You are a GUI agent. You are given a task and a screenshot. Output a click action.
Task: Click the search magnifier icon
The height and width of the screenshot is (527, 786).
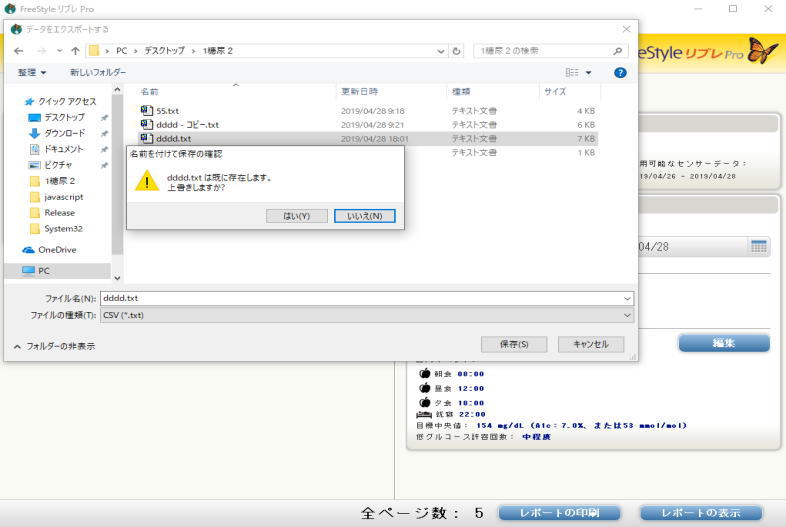point(618,51)
